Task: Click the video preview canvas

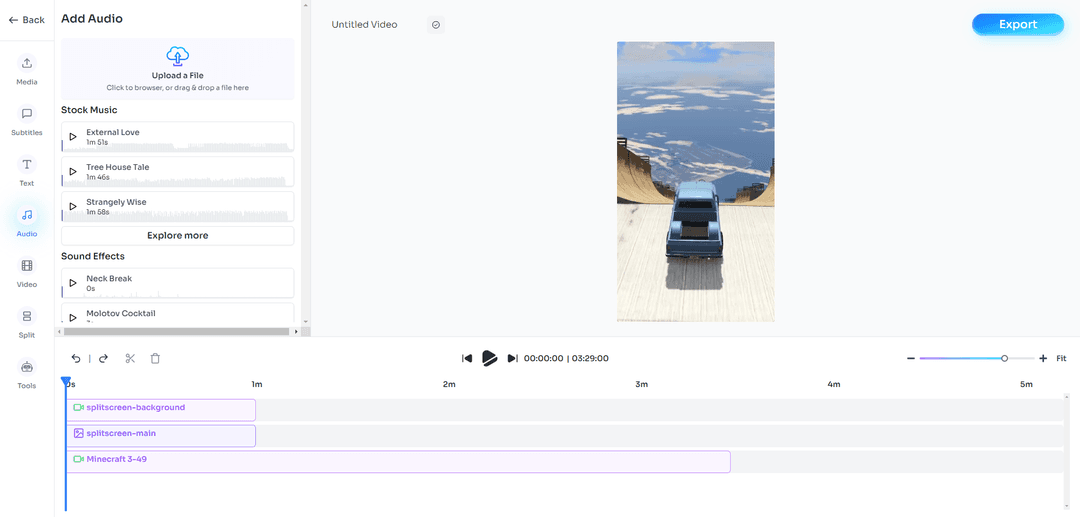Action: [696, 182]
